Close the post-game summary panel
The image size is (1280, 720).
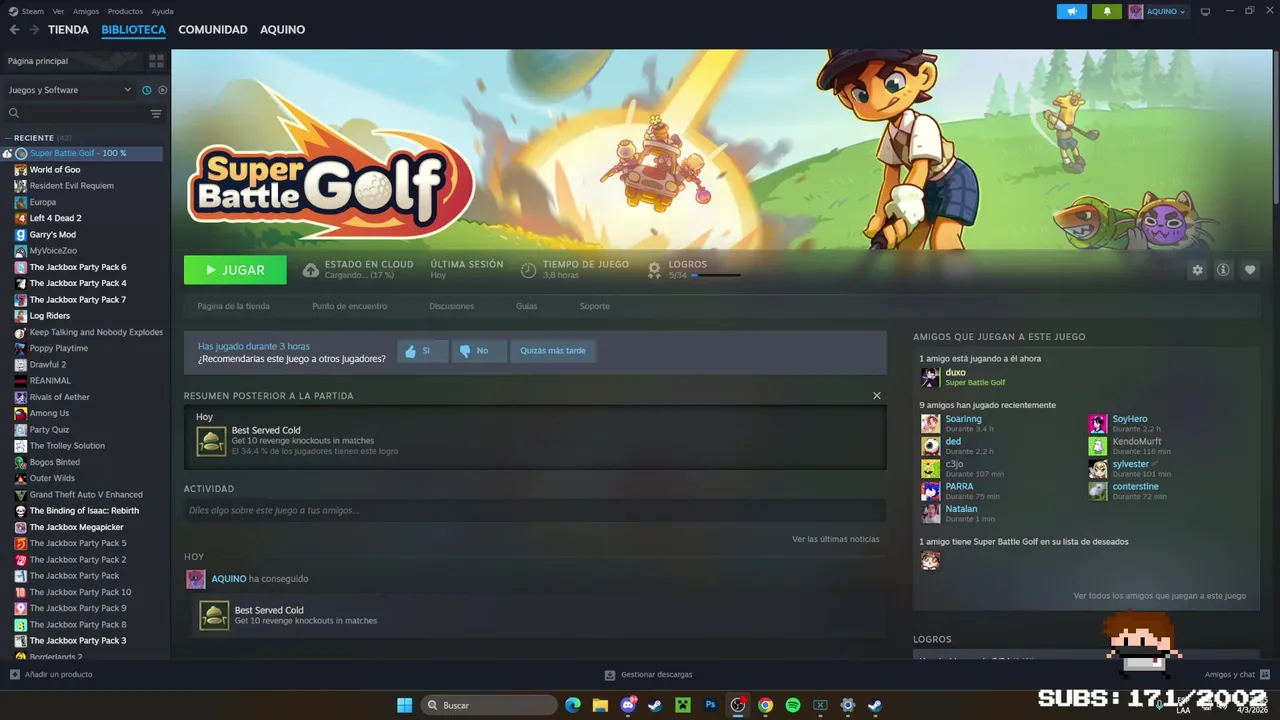coord(877,396)
